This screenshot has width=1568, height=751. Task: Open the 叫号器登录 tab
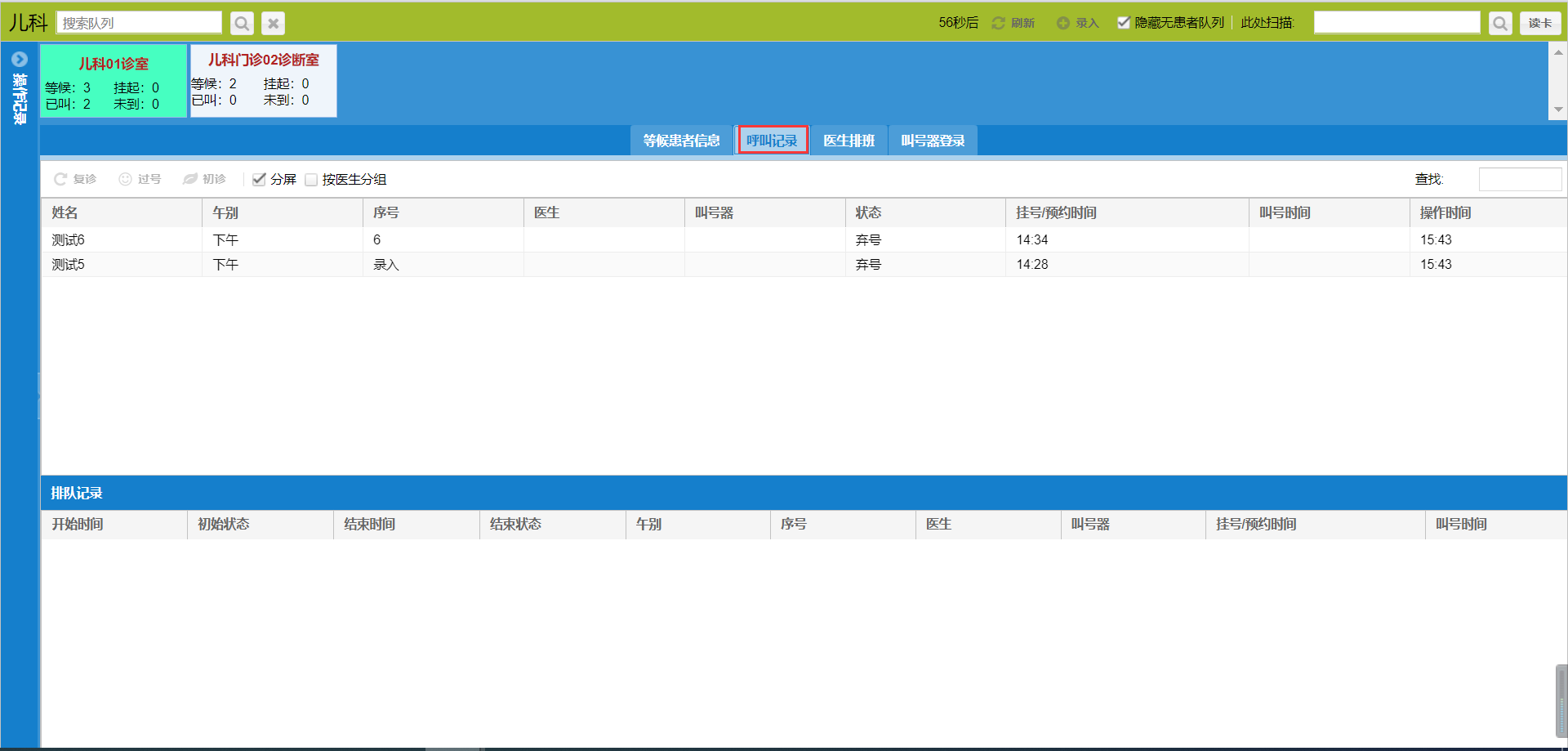pyautogui.click(x=933, y=141)
